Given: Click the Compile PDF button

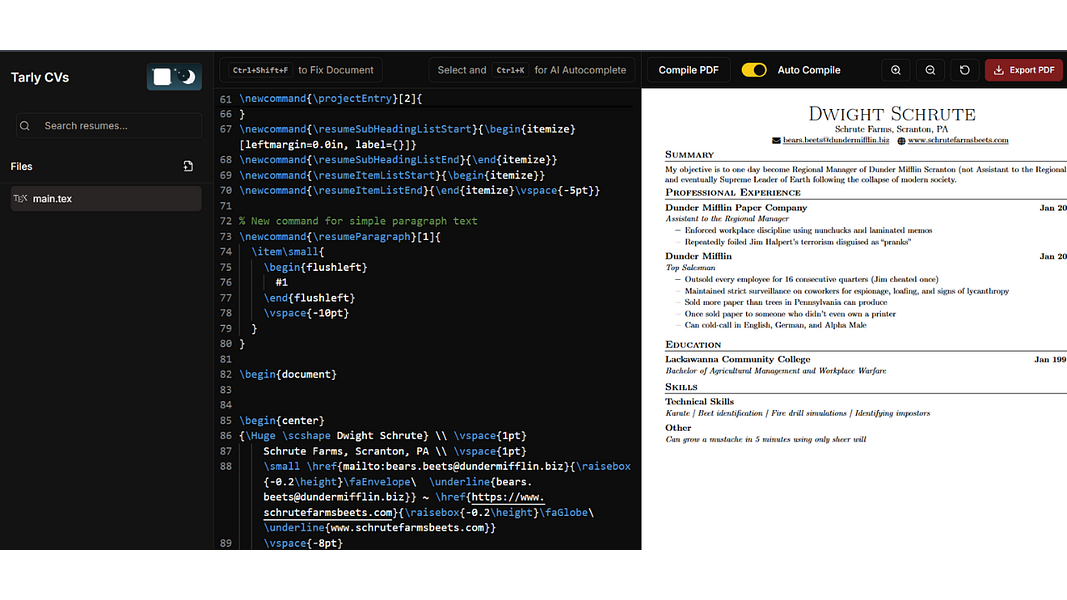Looking at the screenshot, I should pyautogui.click(x=689, y=70).
